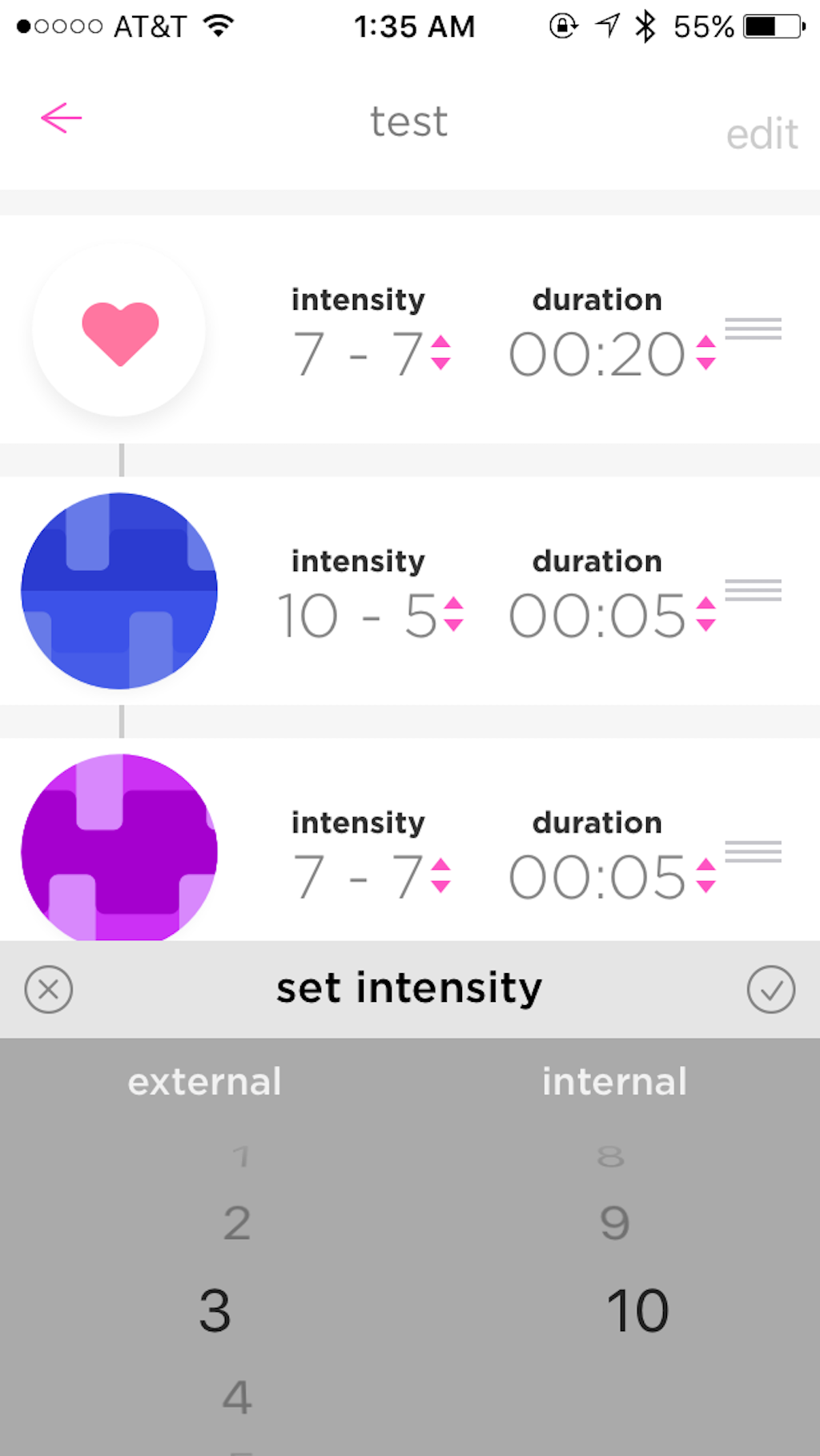This screenshot has height=1456, width=820.
Task: Open duration stepper of blue pattern
Action: coord(705,614)
